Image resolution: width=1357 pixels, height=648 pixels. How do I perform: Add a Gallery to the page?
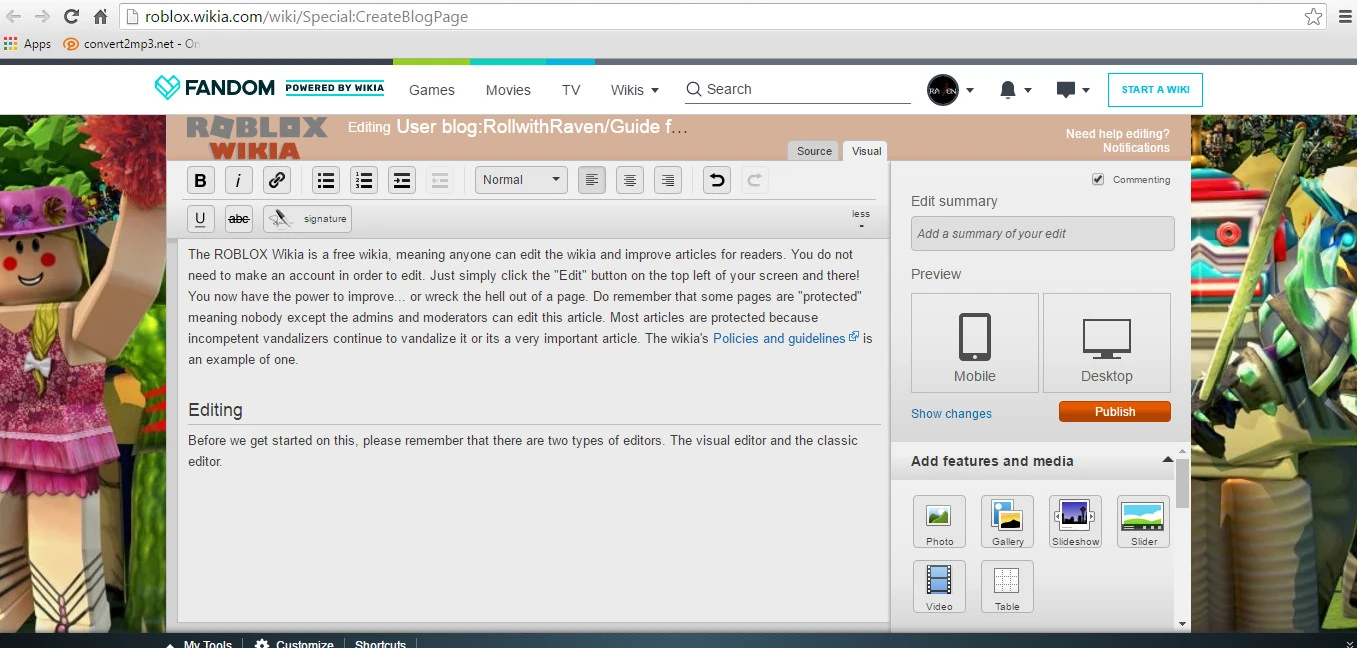tap(1007, 521)
